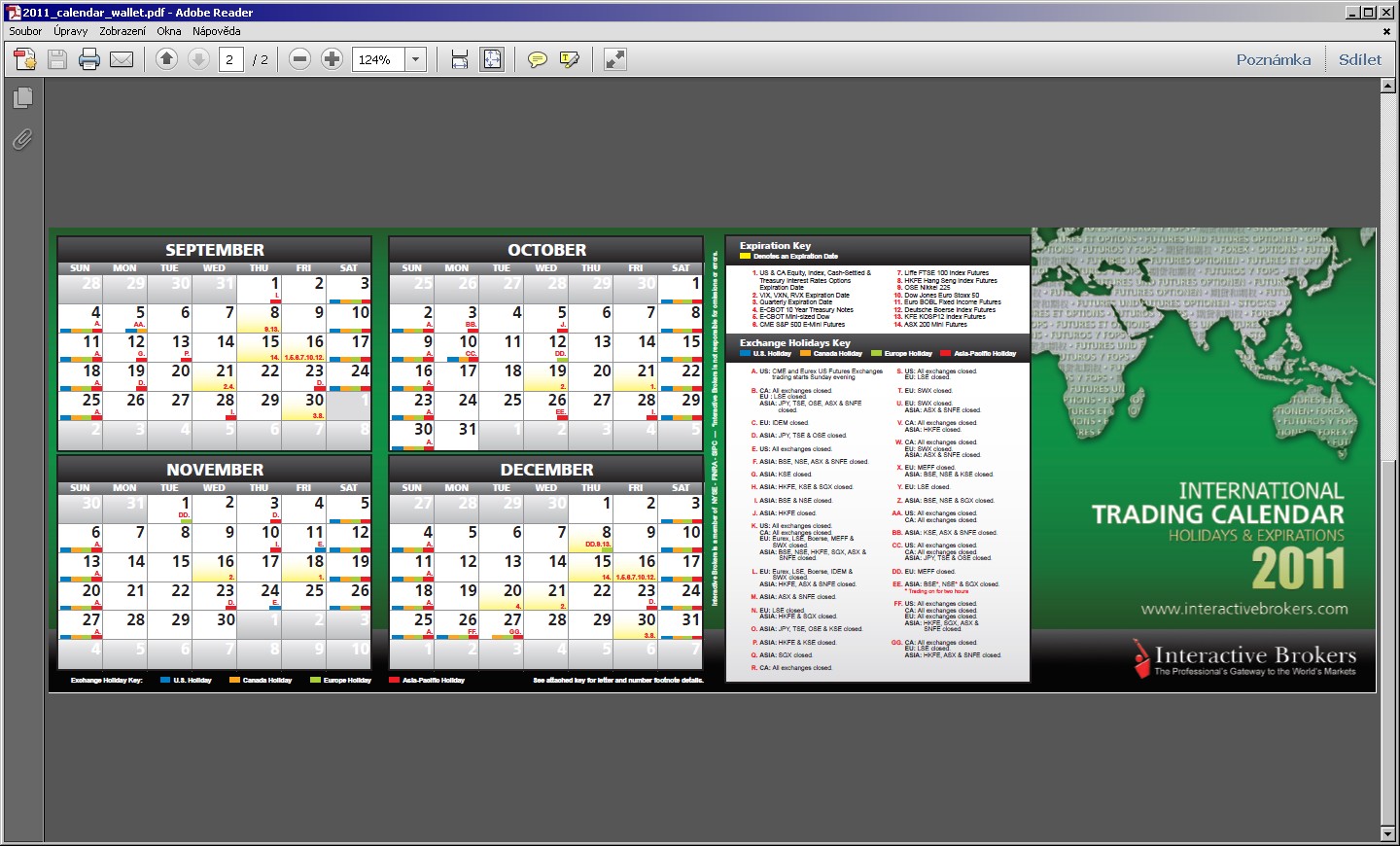Zoom in with the plus button
Viewport: 1400px width, 846px height.
(332, 59)
